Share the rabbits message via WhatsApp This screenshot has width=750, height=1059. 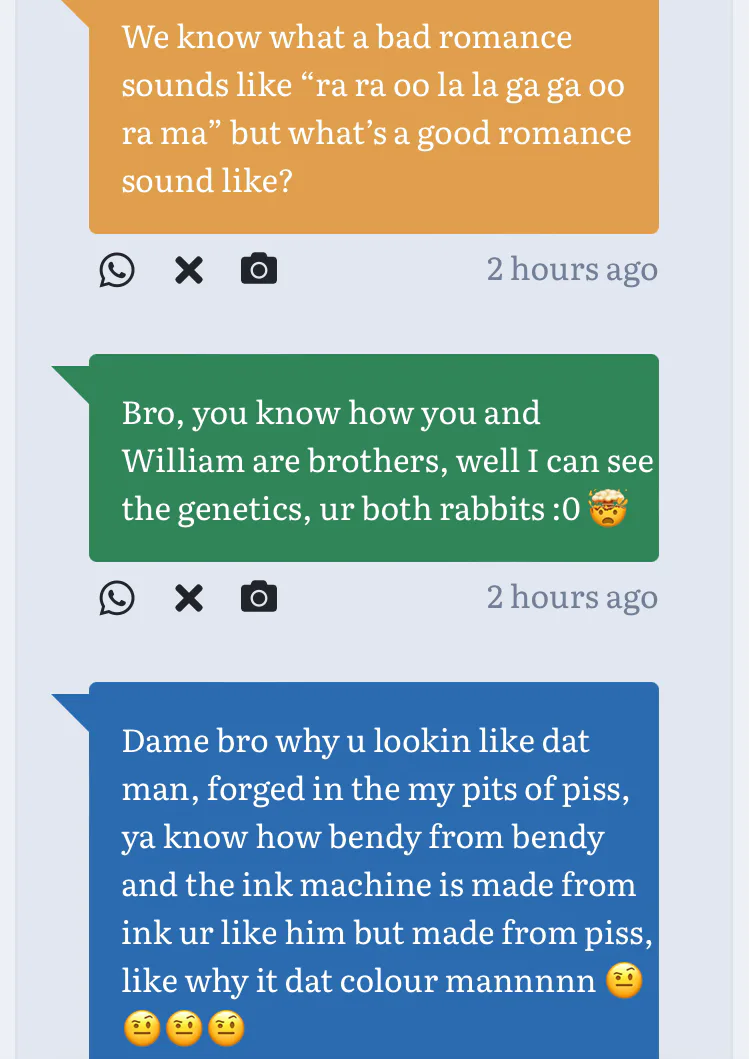(x=117, y=598)
